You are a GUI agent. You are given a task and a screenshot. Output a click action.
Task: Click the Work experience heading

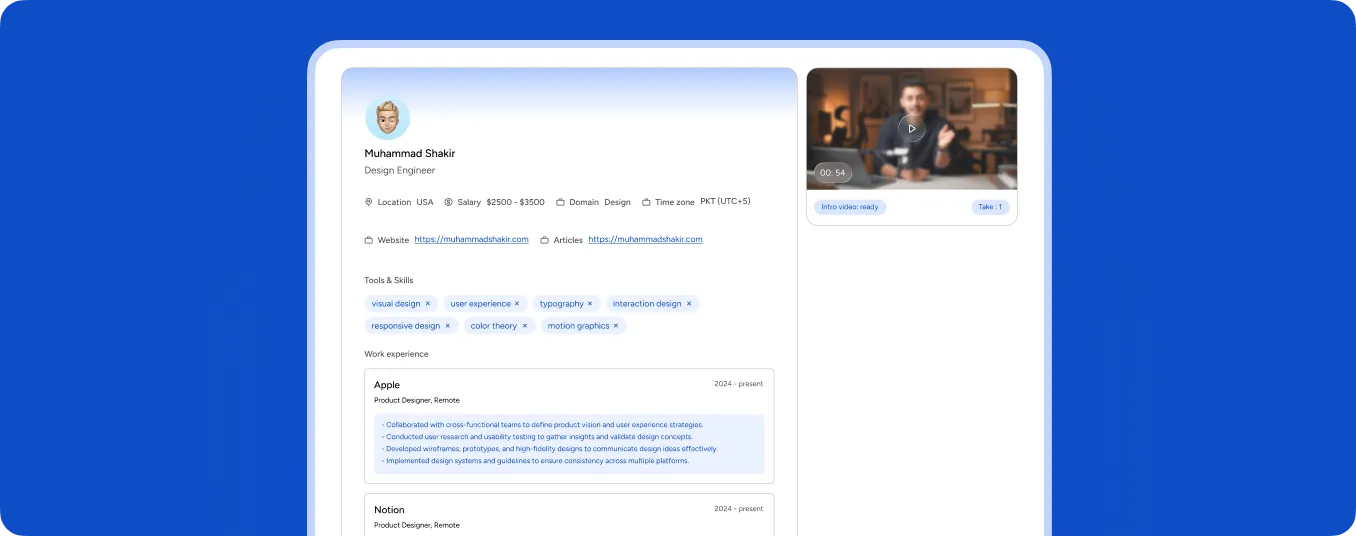(x=396, y=354)
